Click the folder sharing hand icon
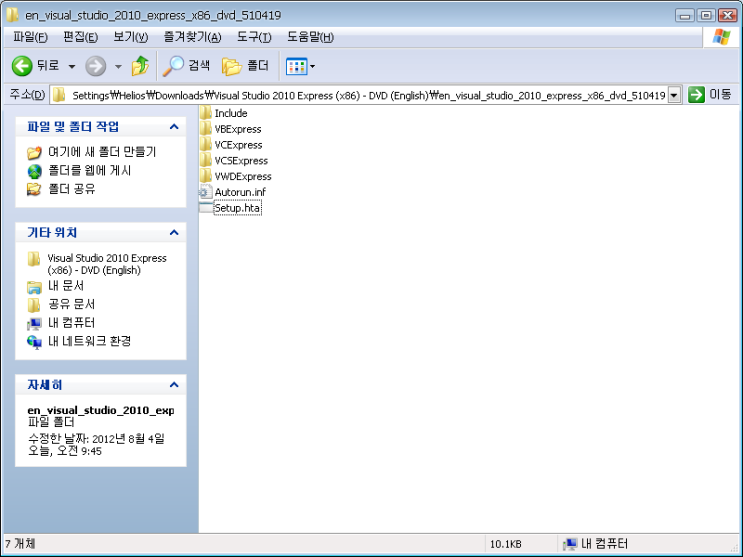The height and width of the screenshot is (557, 743). (34, 190)
